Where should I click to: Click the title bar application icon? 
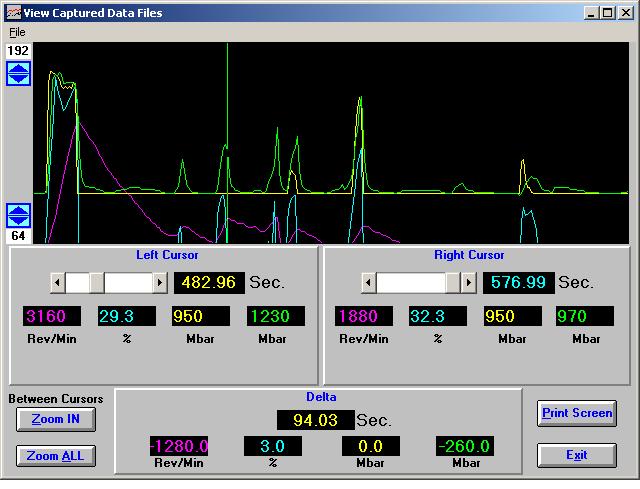point(13,13)
